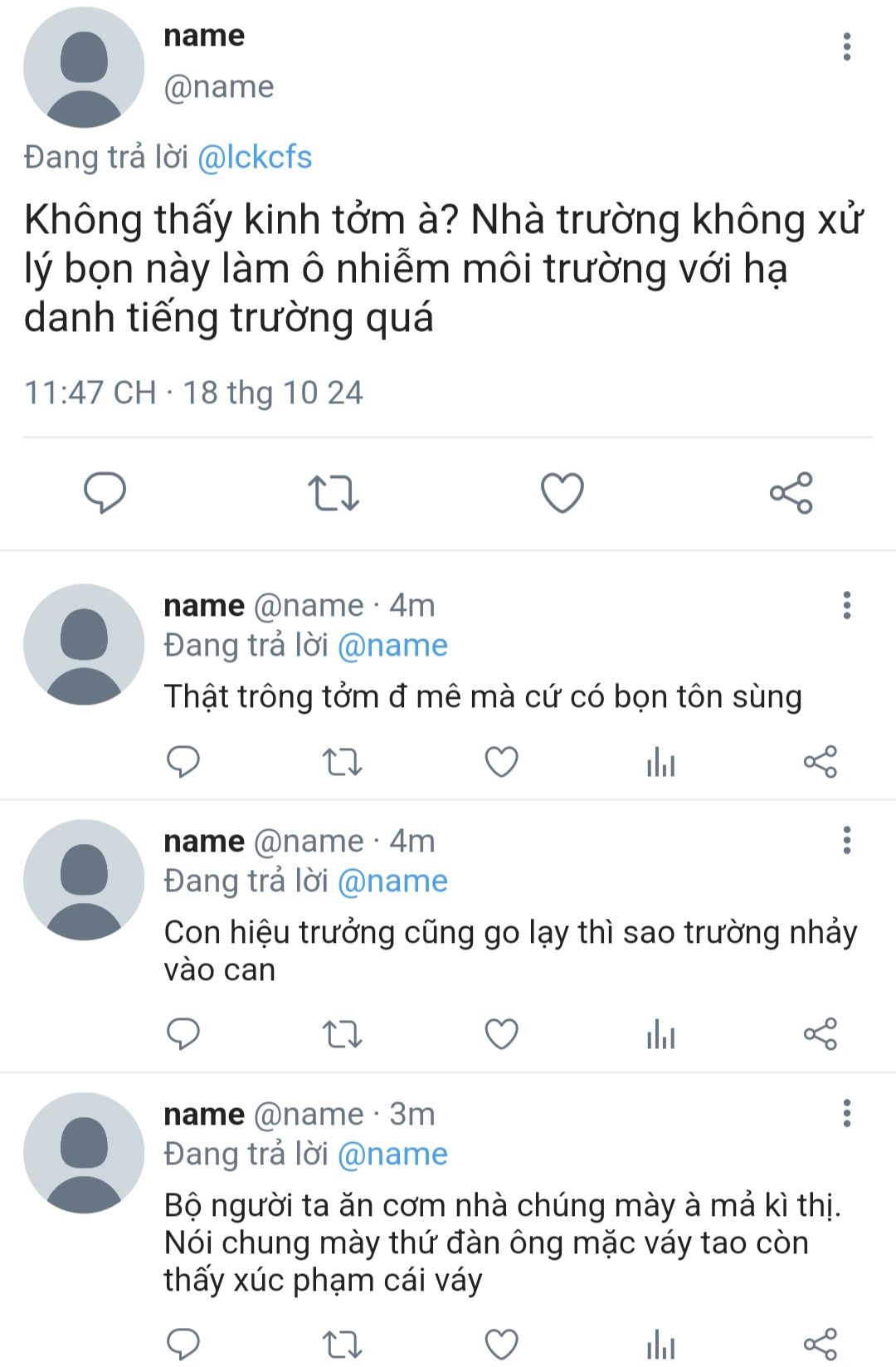Image resolution: width=896 pixels, height=1367 pixels.
Task: Retweet the "Con hiệu trưởng" reply
Action: 342,1034
